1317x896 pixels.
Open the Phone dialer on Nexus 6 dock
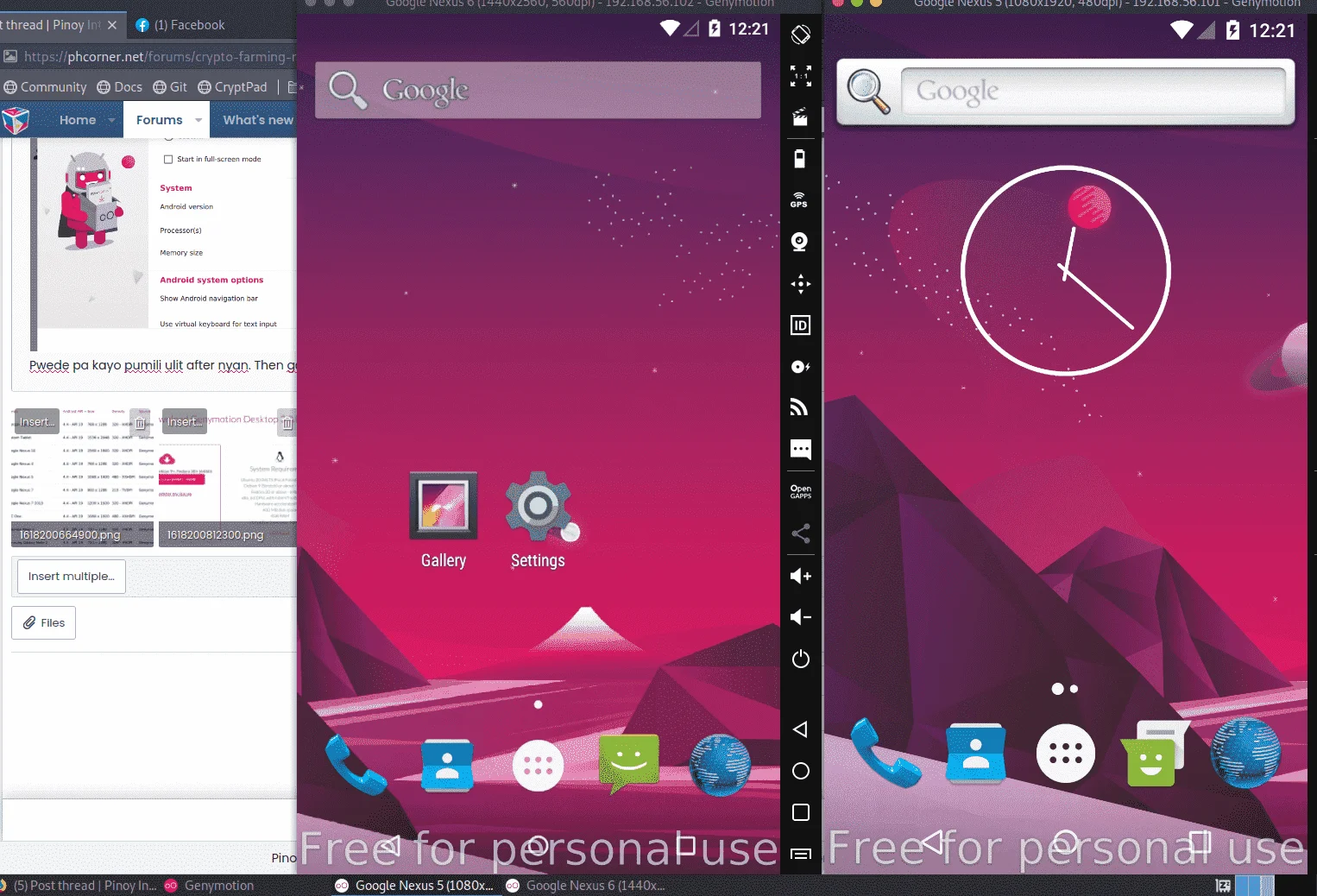(x=356, y=765)
